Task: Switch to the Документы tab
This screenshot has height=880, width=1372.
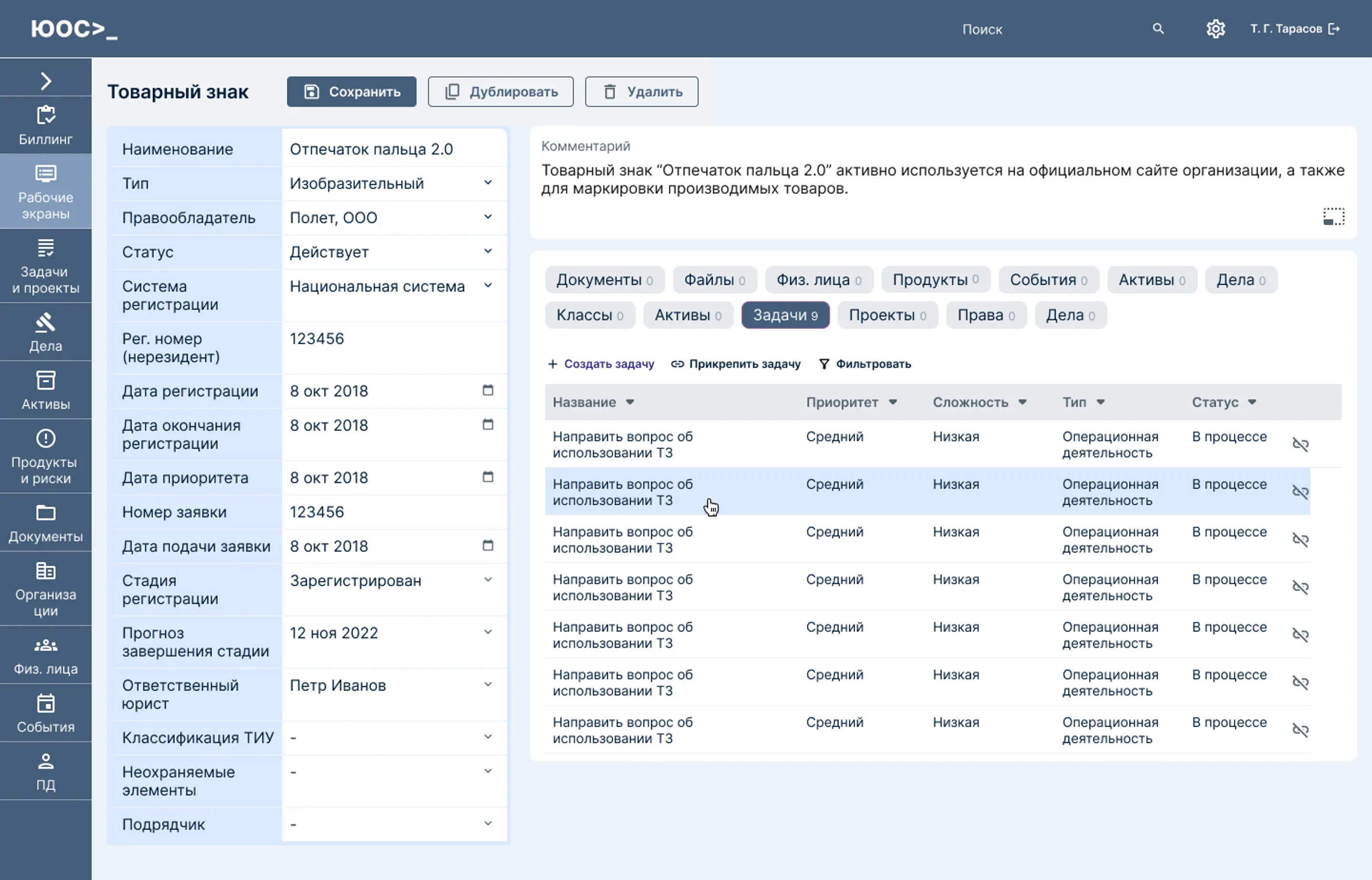Action: [604, 280]
